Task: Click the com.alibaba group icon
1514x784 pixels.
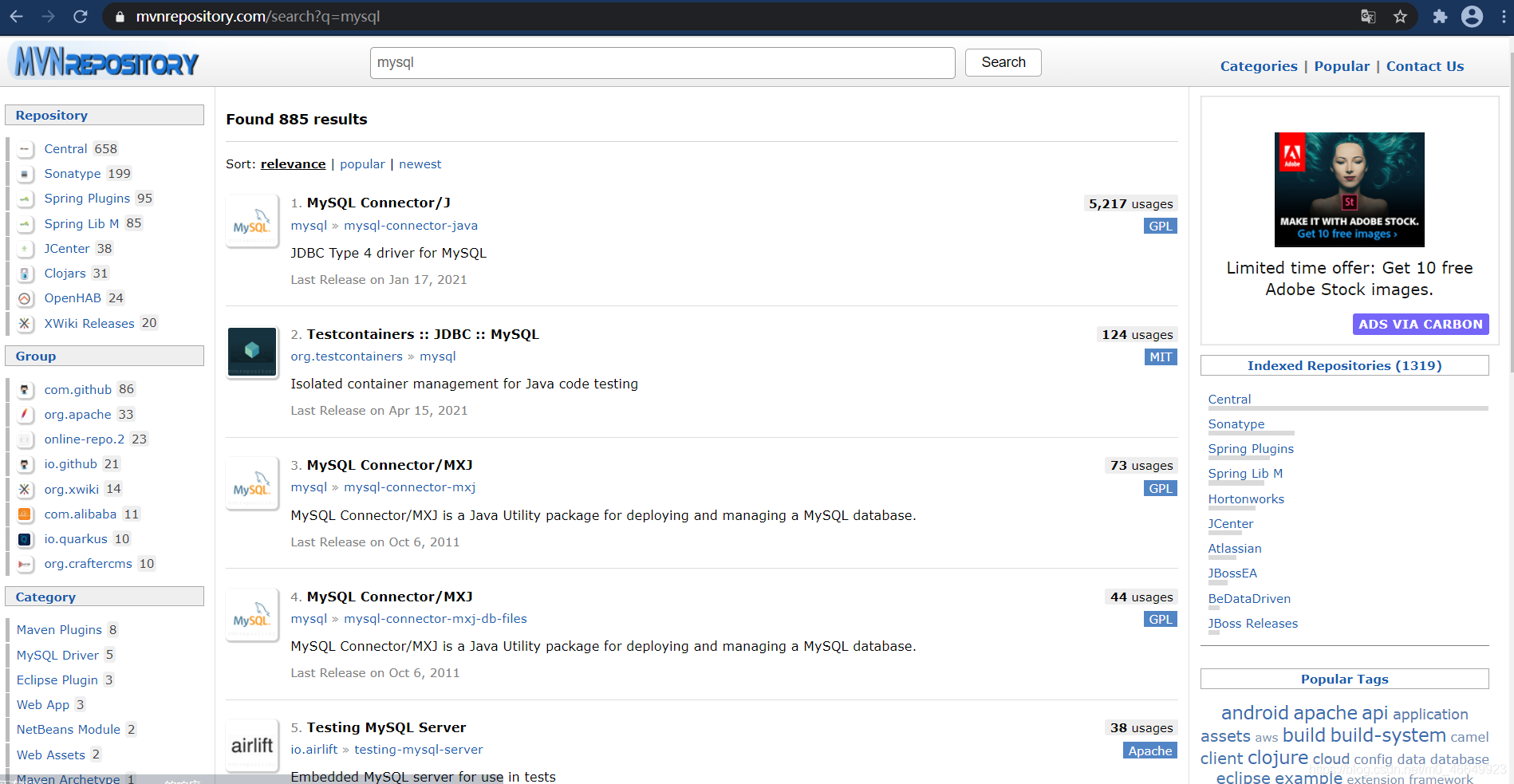Action: point(25,514)
